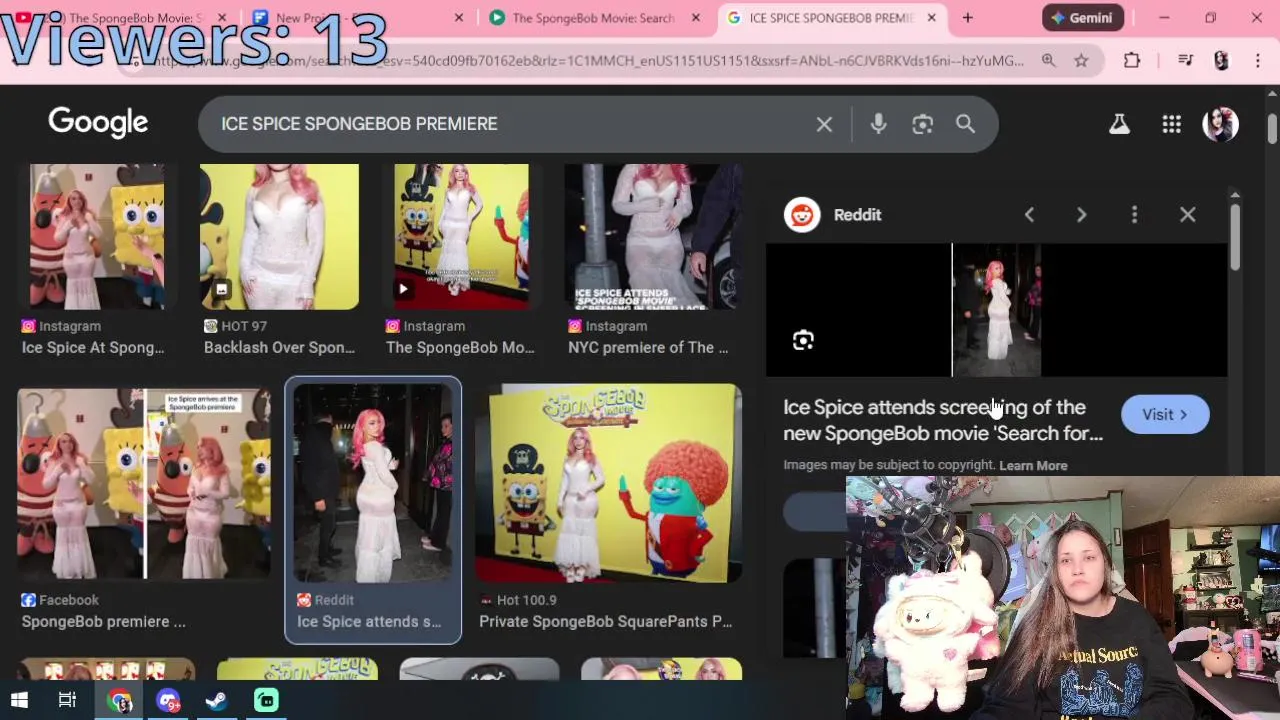The width and height of the screenshot is (1280, 720).
Task: Open the Learn More copyright link
Action: [x=1033, y=465]
